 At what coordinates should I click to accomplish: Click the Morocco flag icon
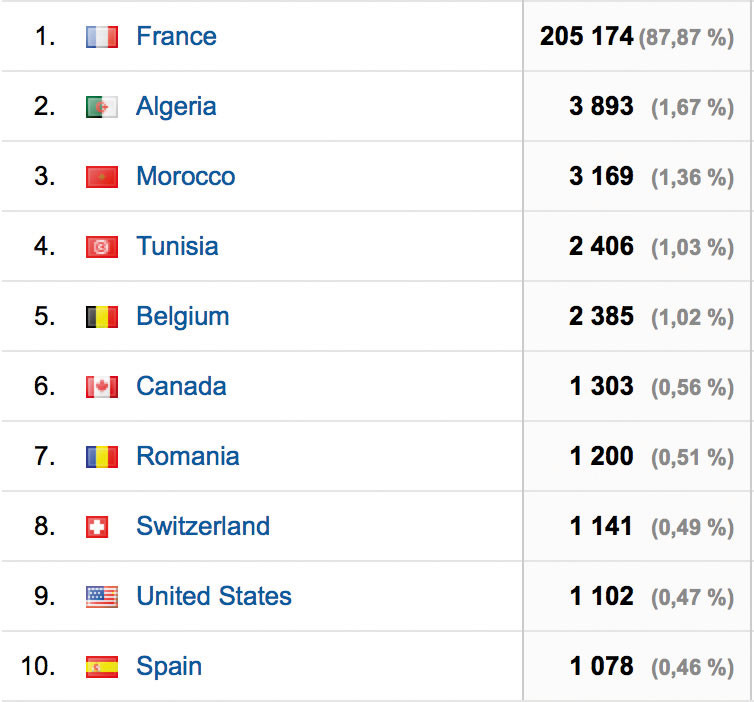[x=102, y=177]
